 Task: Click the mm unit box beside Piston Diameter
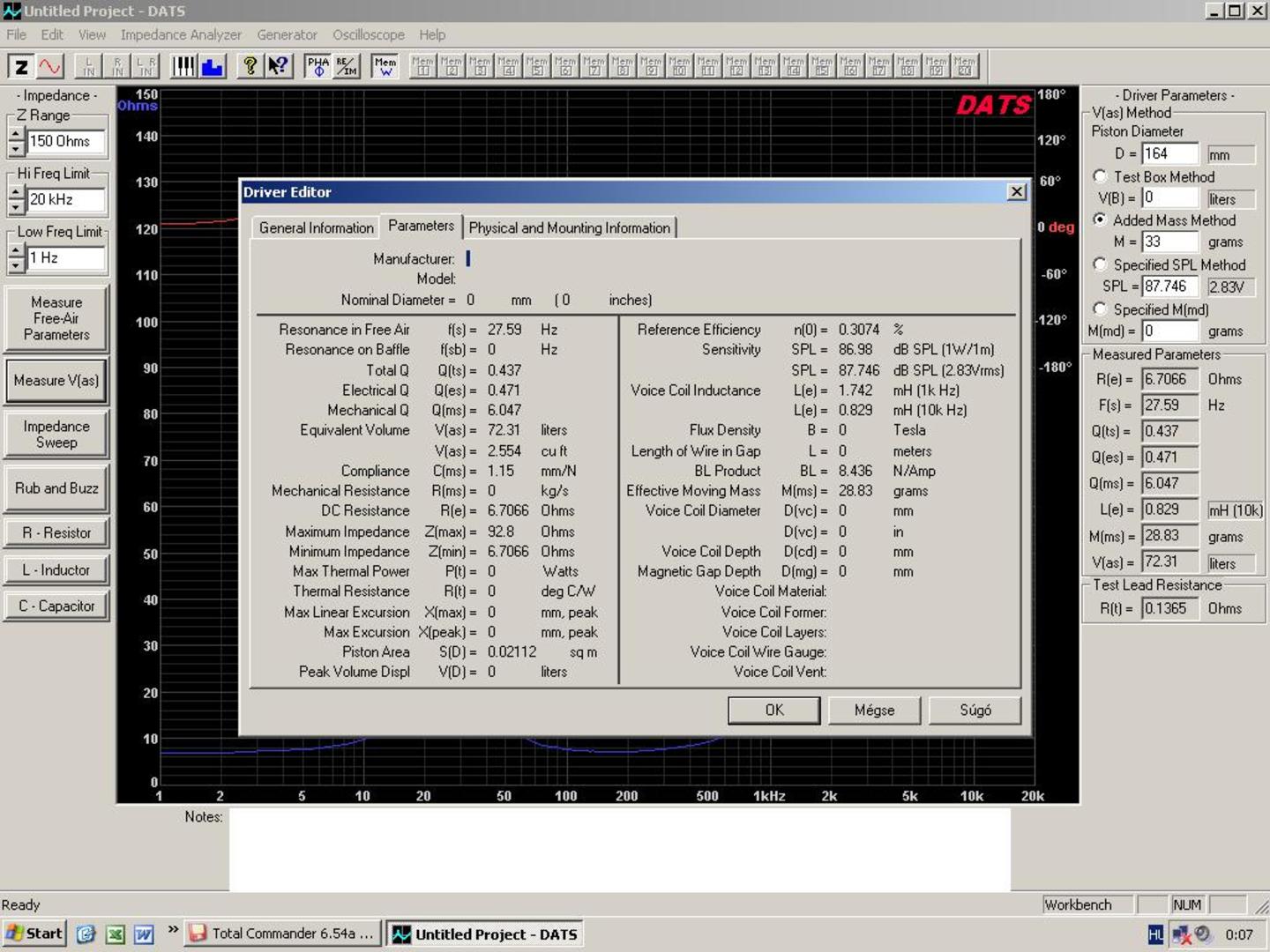(x=1230, y=154)
